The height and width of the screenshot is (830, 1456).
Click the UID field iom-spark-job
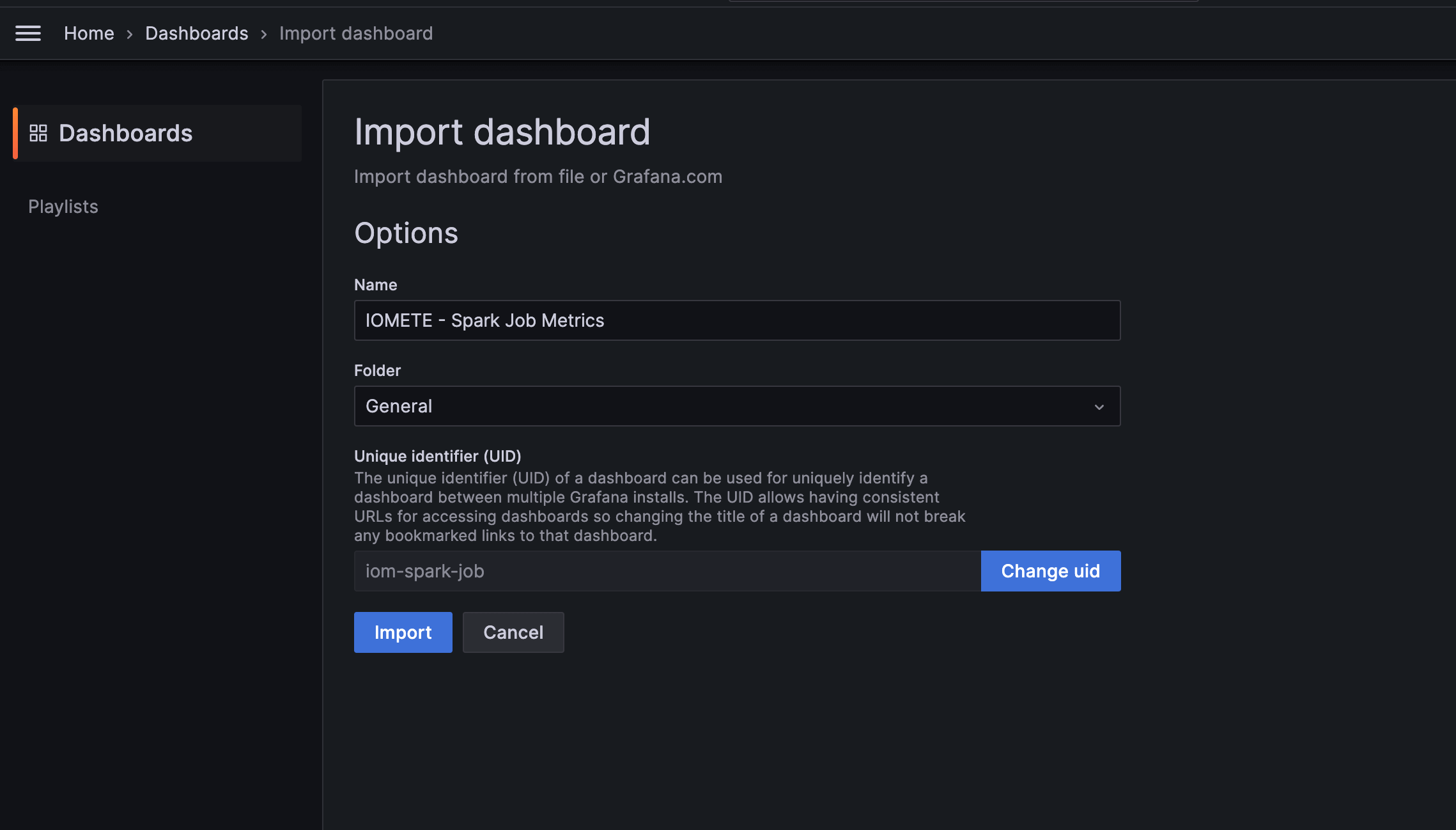pyautogui.click(x=667, y=571)
